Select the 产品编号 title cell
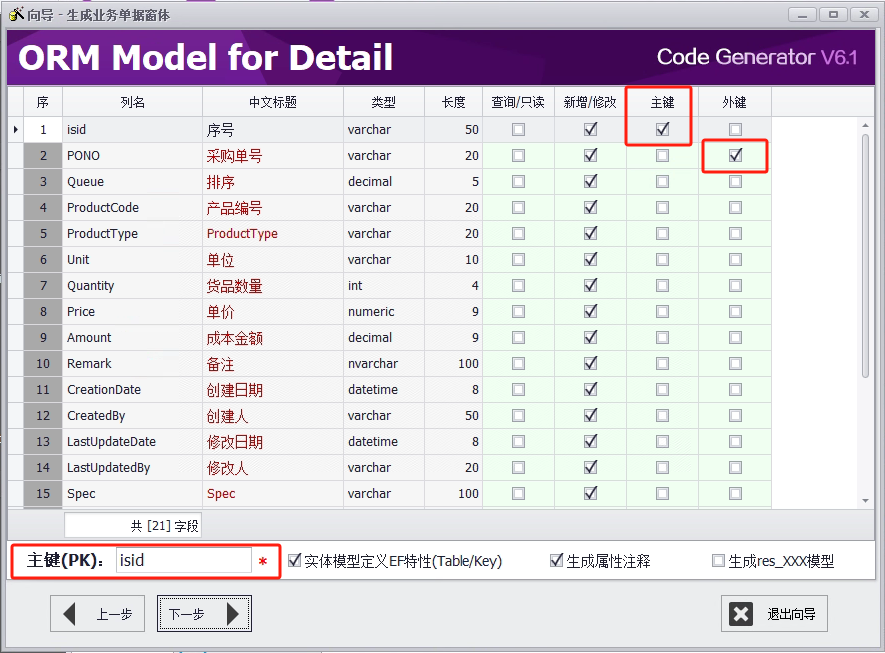 pyautogui.click(x=273, y=208)
